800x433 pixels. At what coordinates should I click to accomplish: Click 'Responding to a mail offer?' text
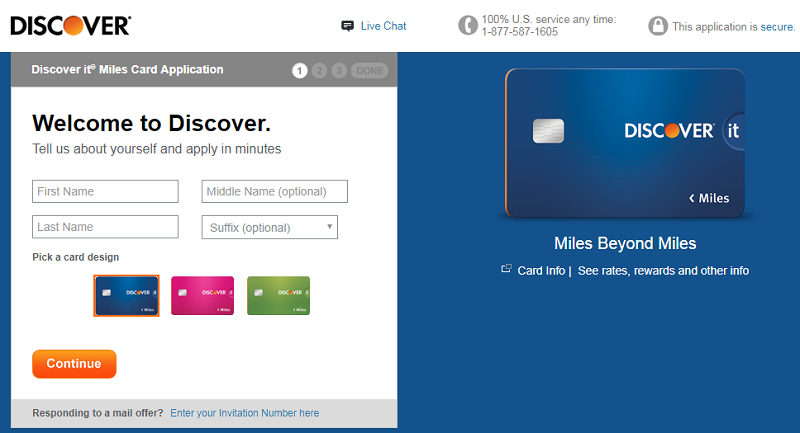pos(97,413)
